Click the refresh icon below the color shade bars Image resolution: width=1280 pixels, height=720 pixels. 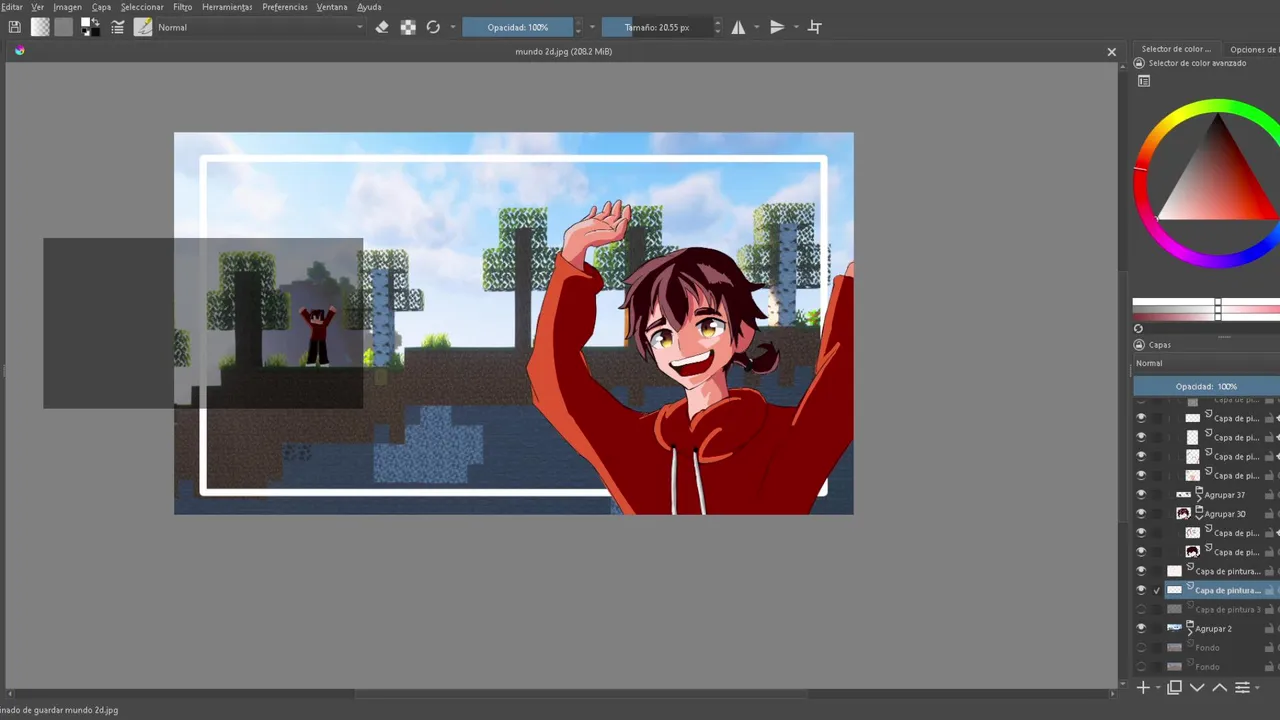[x=1138, y=328]
